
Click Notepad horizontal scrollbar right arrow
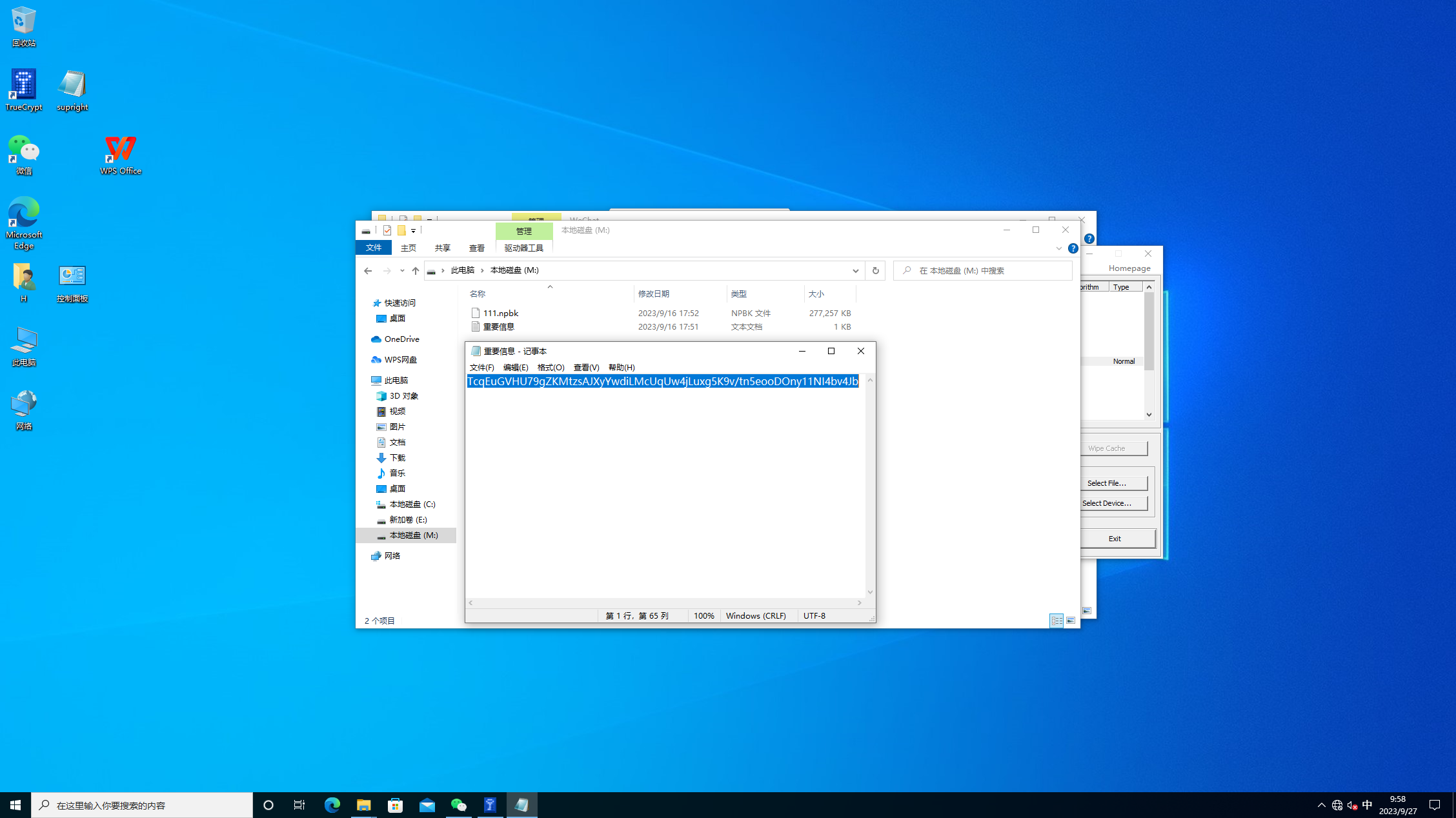(x=859, y=603)
